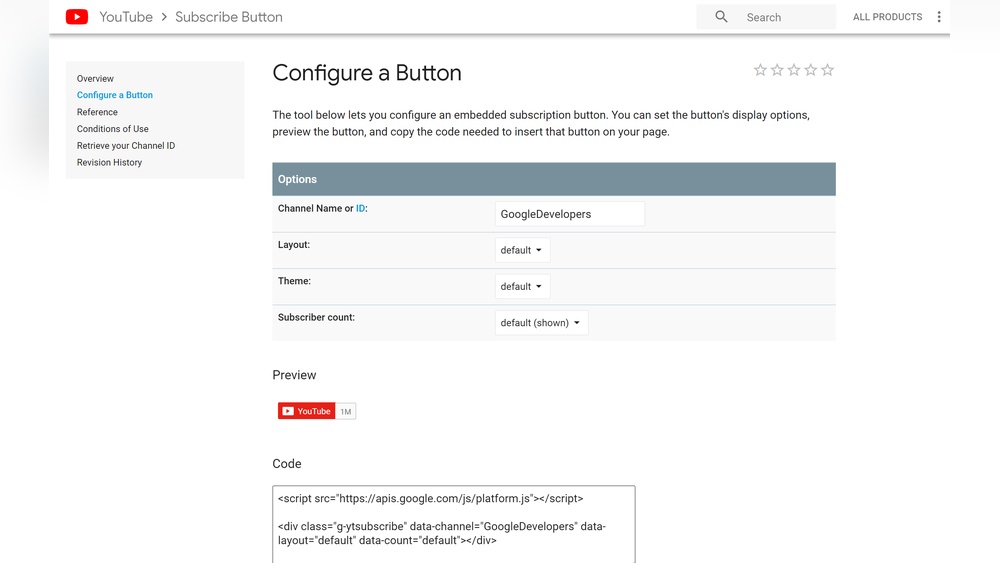The image size is (1000, 563).
Task: Click the Subscribe Button breadcrumb link
Action: tap(229, 17)
